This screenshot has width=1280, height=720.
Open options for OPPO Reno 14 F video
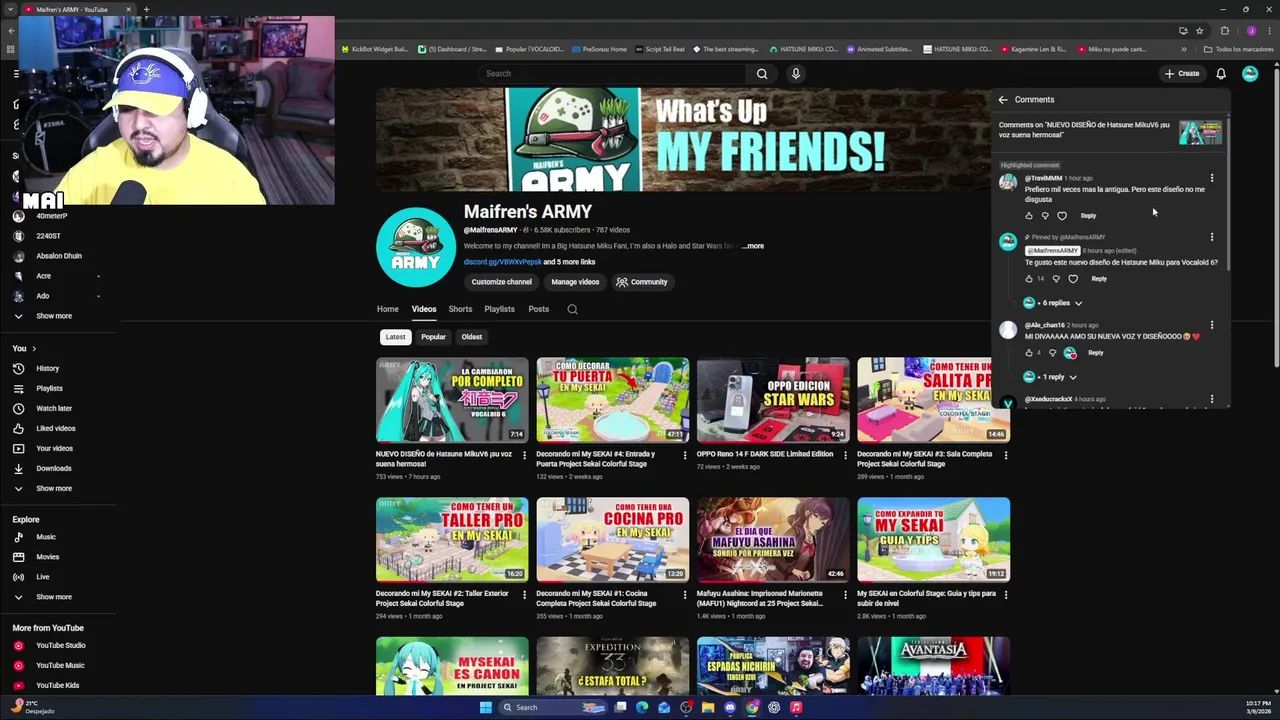pos(845,455)
